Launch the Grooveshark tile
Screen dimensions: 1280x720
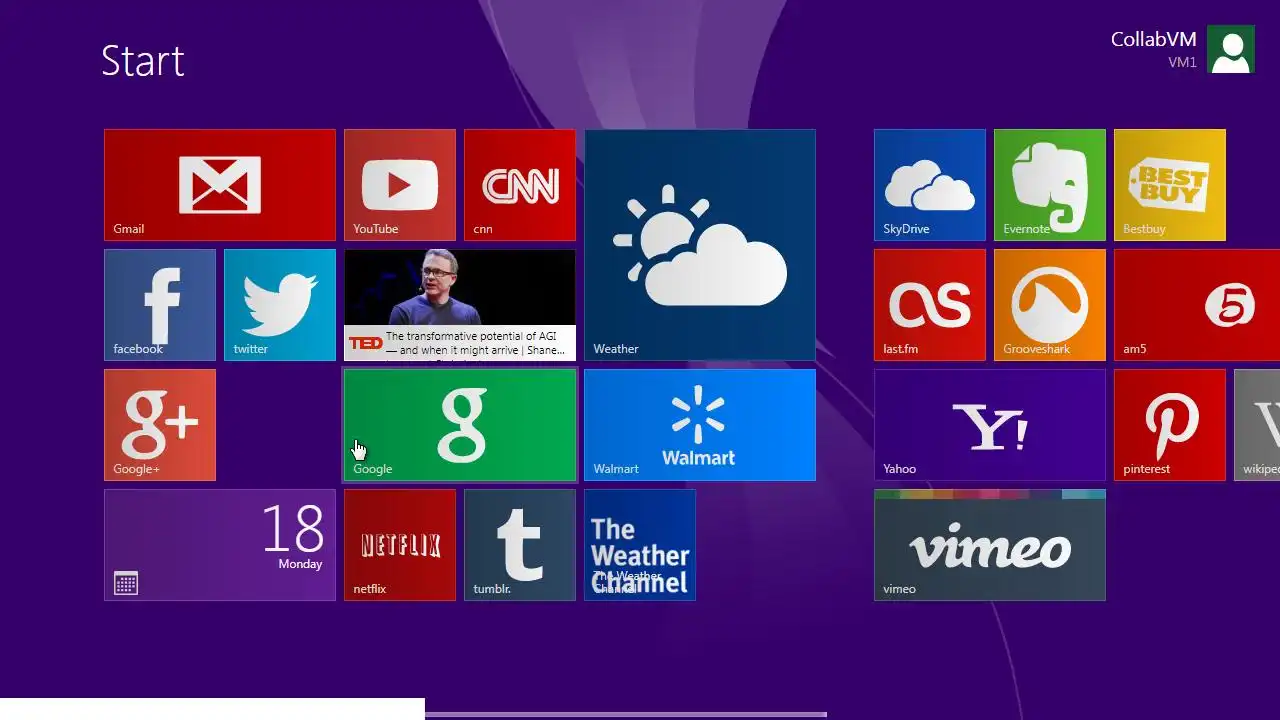(x=1050, y=305)
